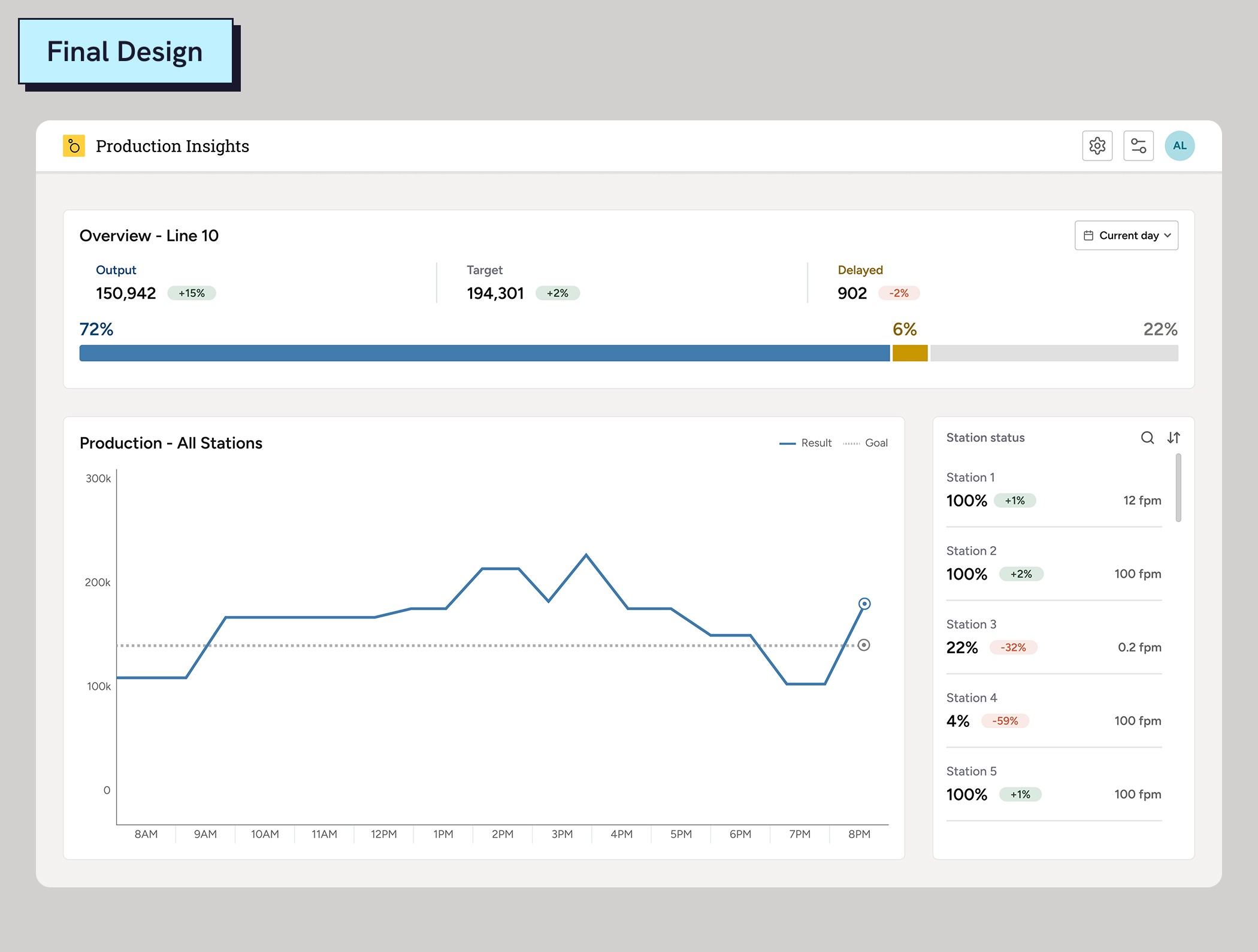Click the gray Goal endpoint marker
This screenshot has height=952, width=1258.
[864, 645]
